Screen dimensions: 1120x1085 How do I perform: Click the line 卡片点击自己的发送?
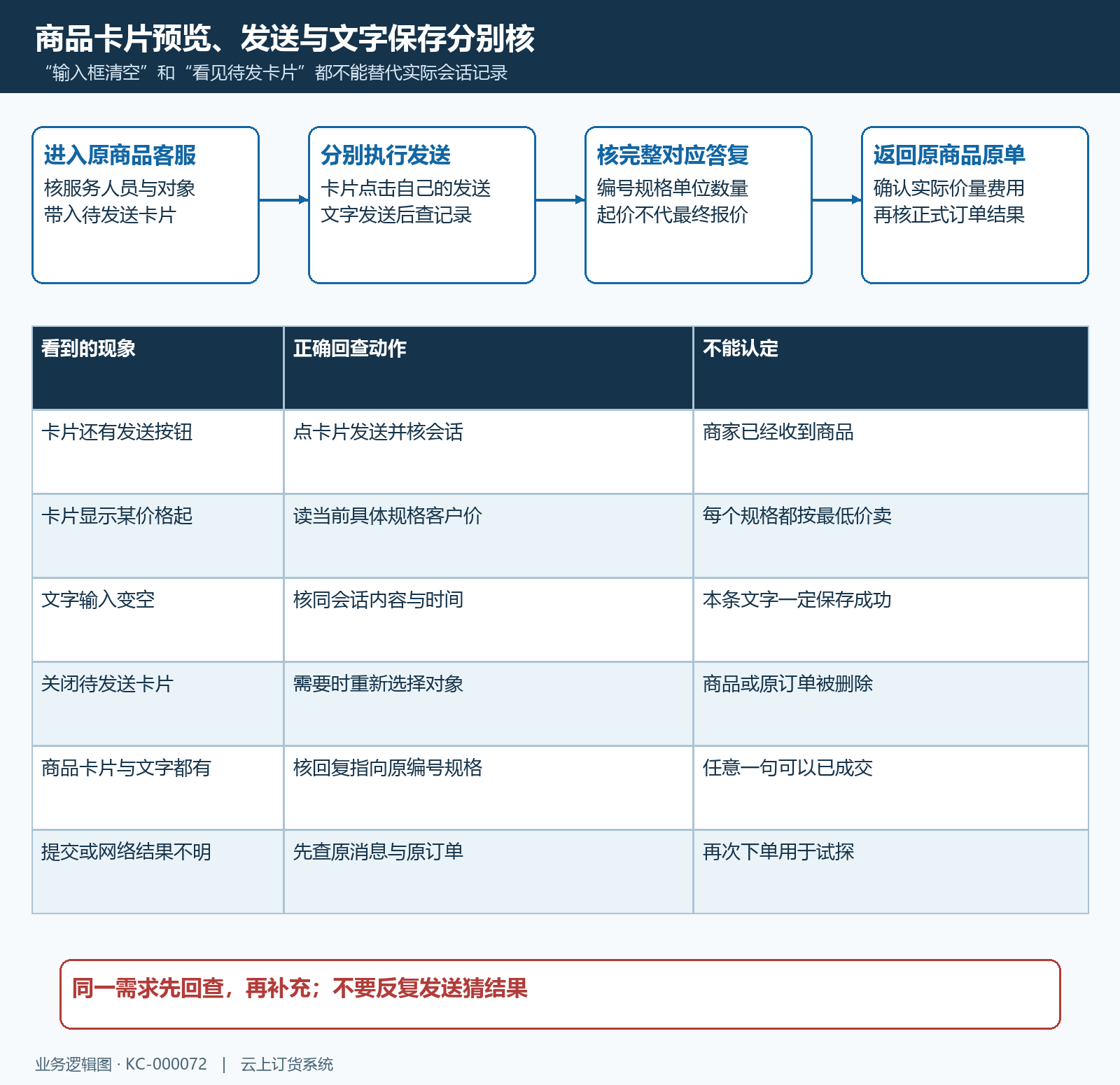click(405, 188)
